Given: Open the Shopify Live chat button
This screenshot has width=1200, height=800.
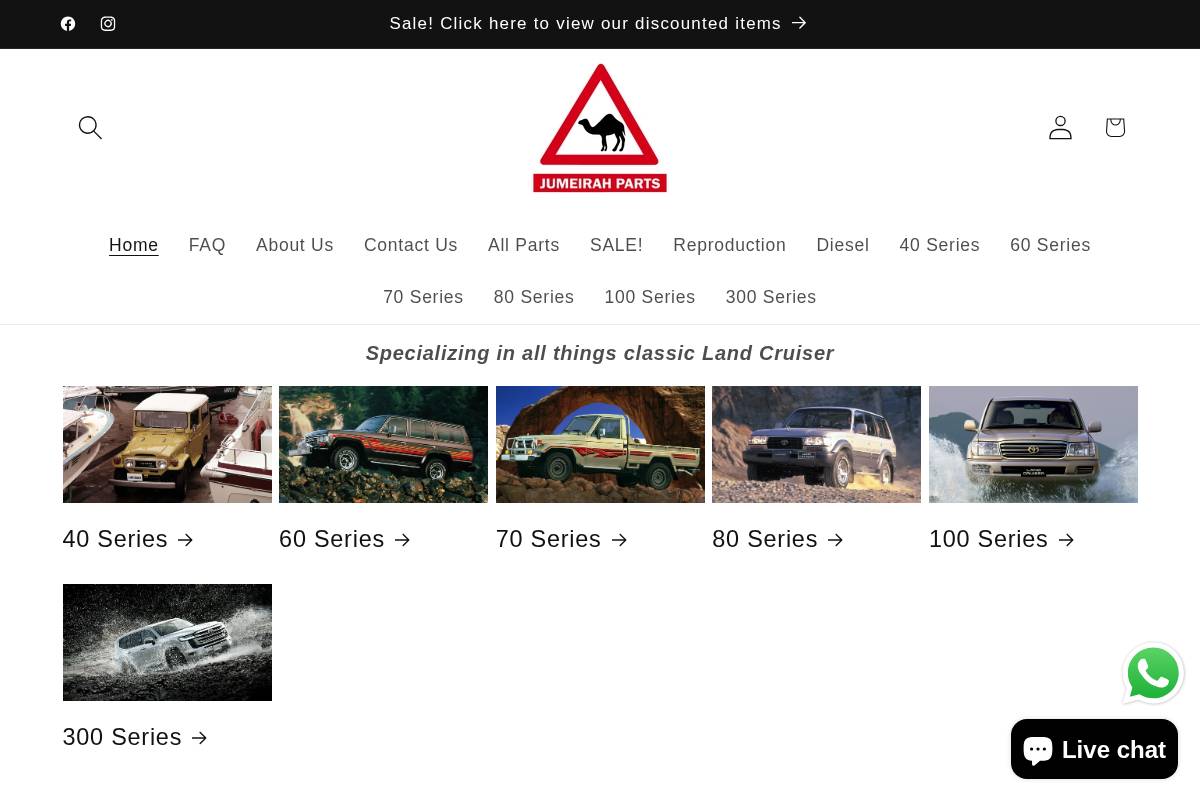Looking at the screenshot, I should 1094,749.
